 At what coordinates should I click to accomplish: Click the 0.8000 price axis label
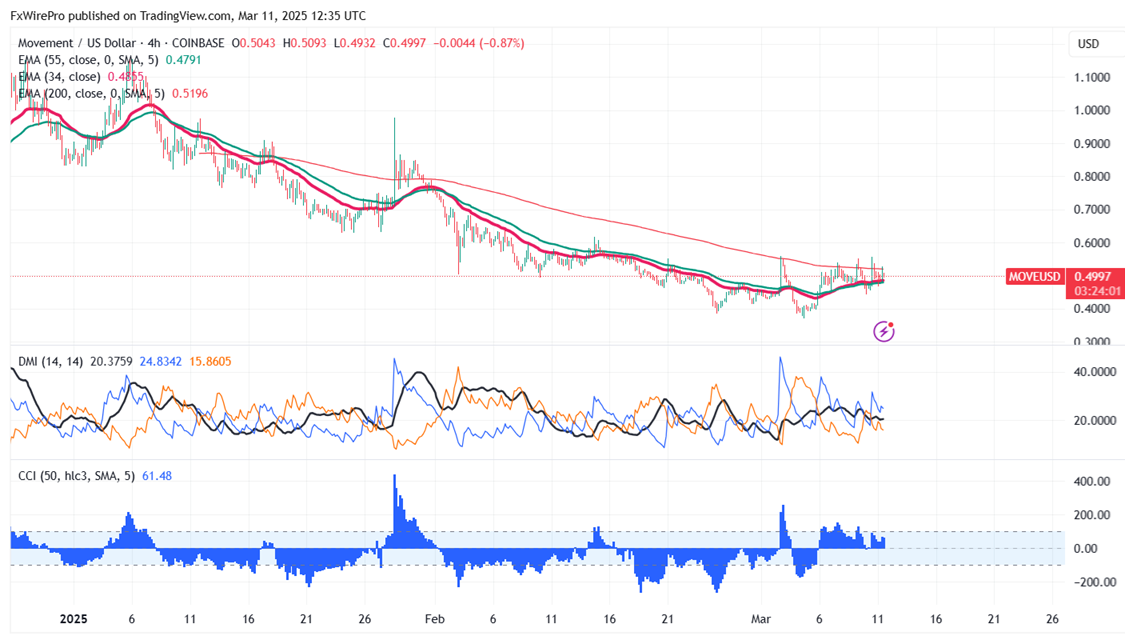[x=1092, y=177]
